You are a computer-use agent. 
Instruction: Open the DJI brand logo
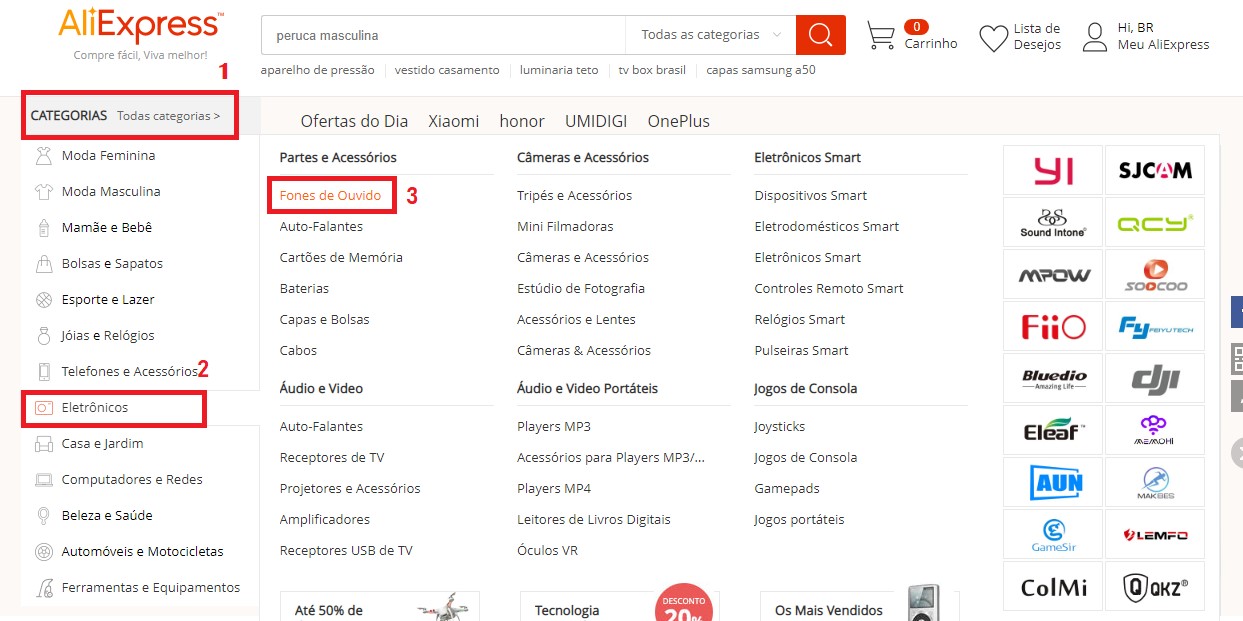pos(1155,378)
